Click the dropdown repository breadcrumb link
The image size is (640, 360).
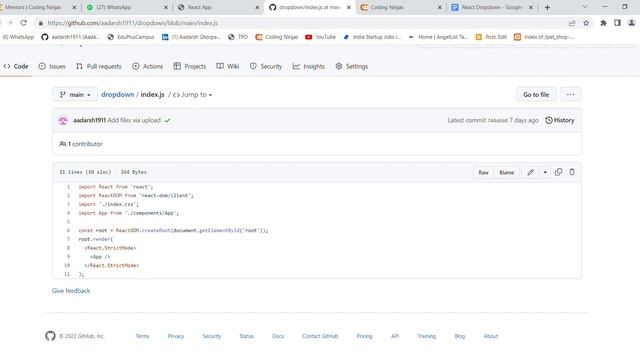[x=118, y=95]
